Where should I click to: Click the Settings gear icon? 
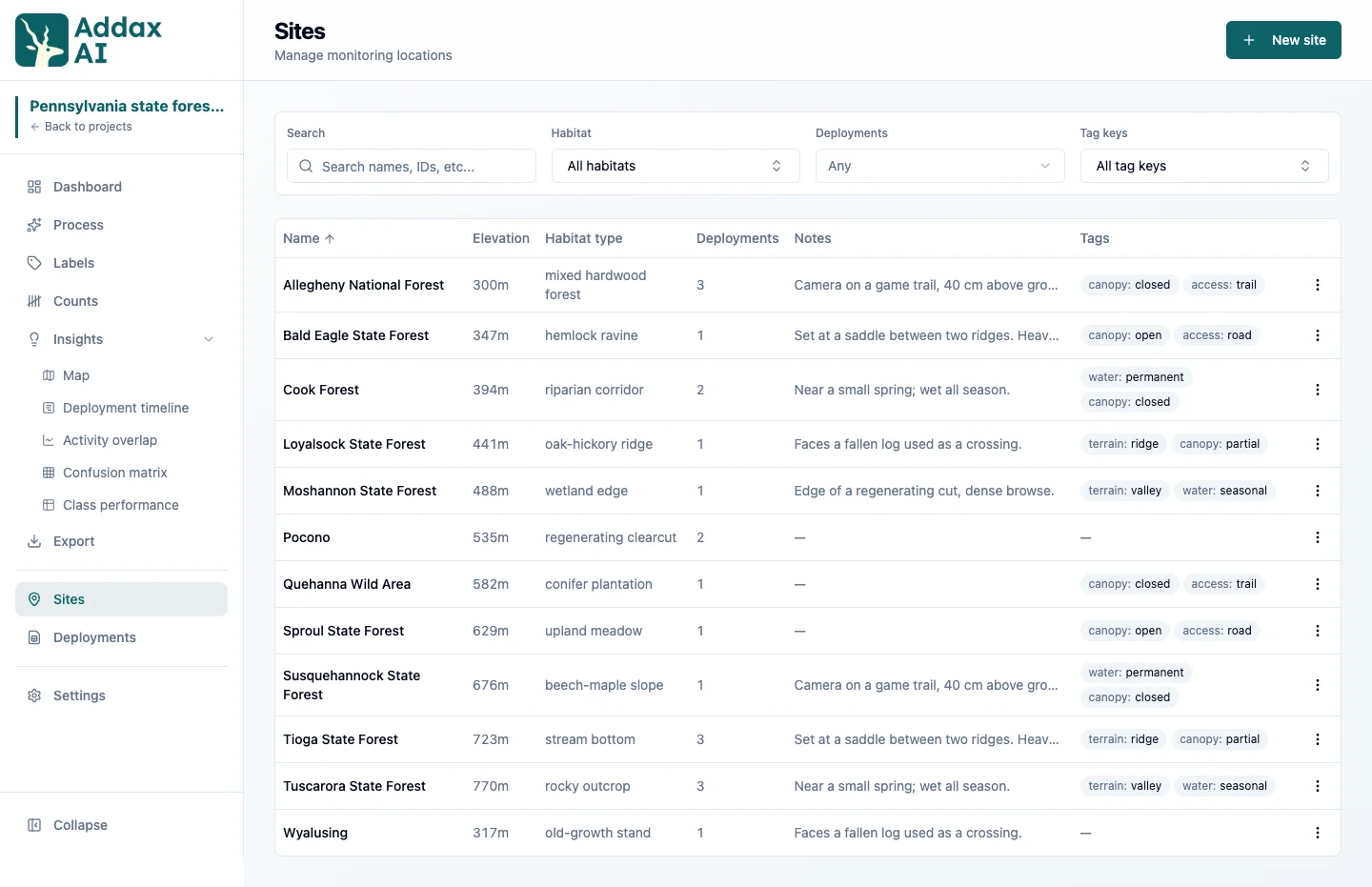click(x=34, y=695)
